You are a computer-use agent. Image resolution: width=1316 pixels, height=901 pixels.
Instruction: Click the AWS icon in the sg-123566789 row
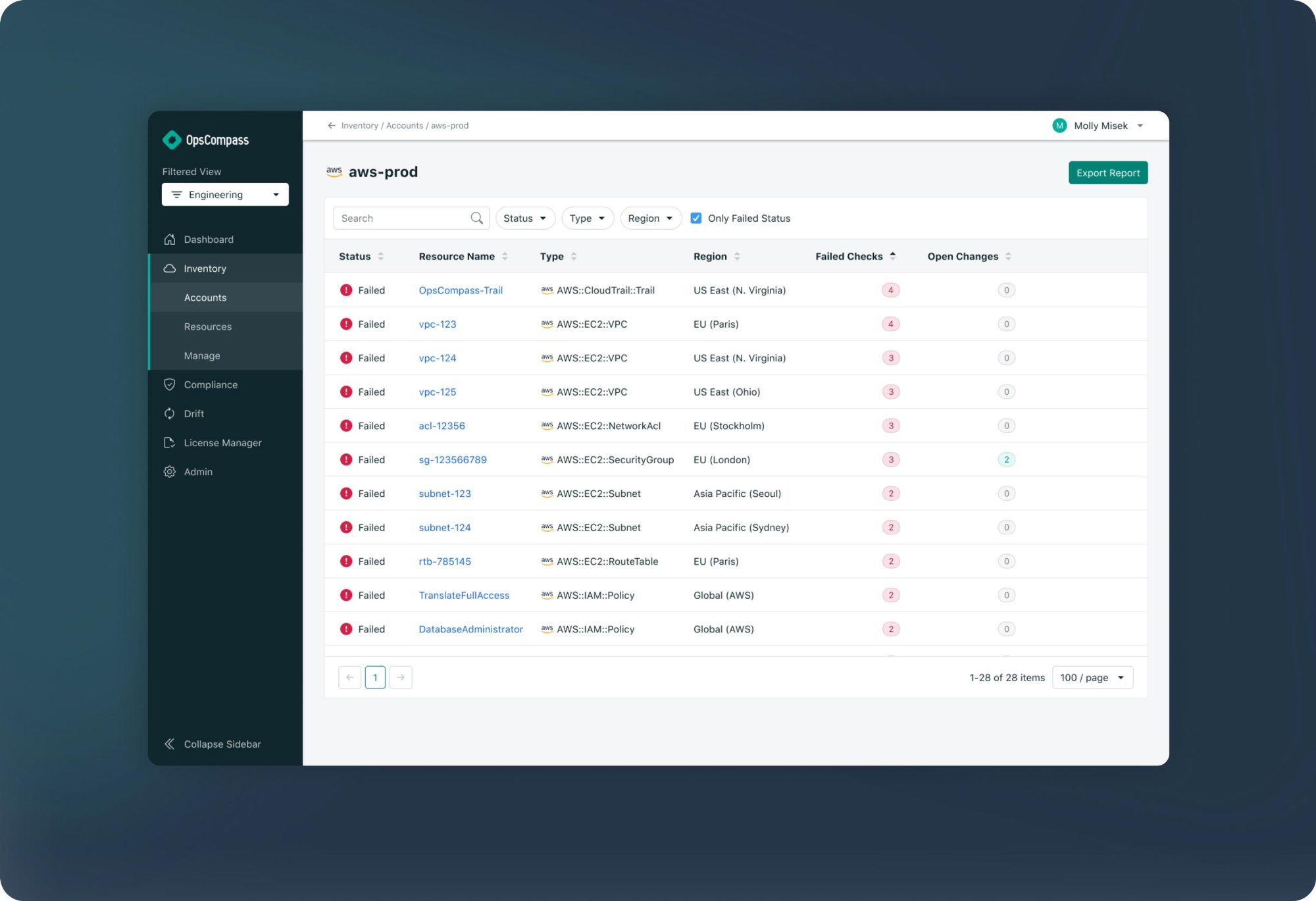coord(547,459)
